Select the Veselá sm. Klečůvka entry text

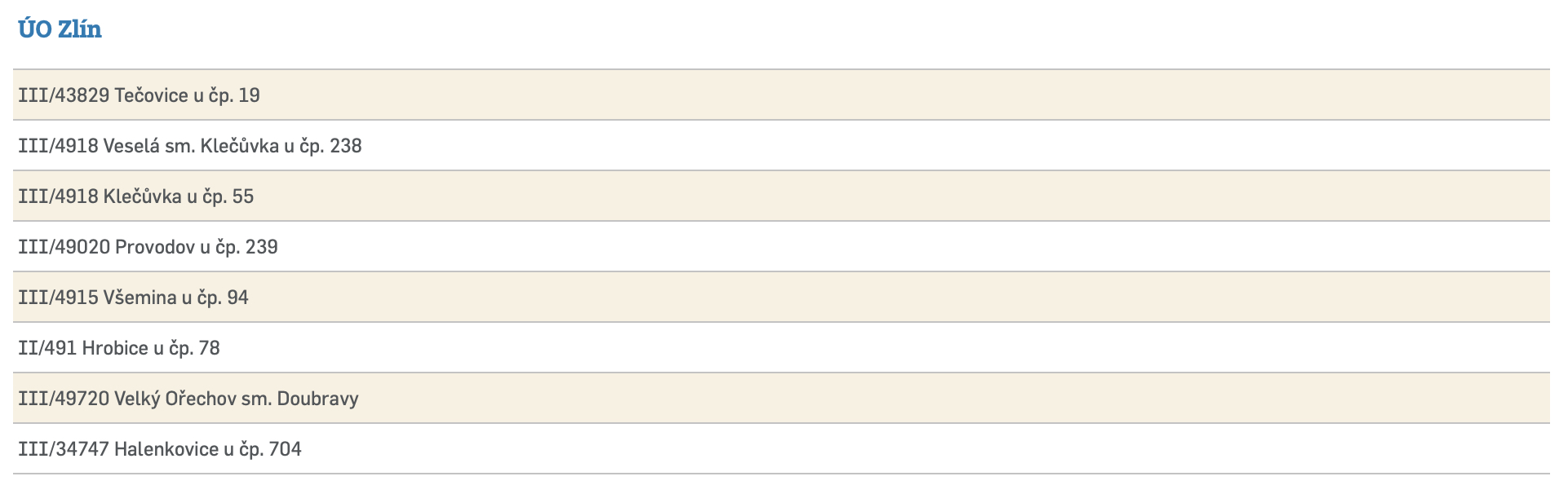(191, 146)
